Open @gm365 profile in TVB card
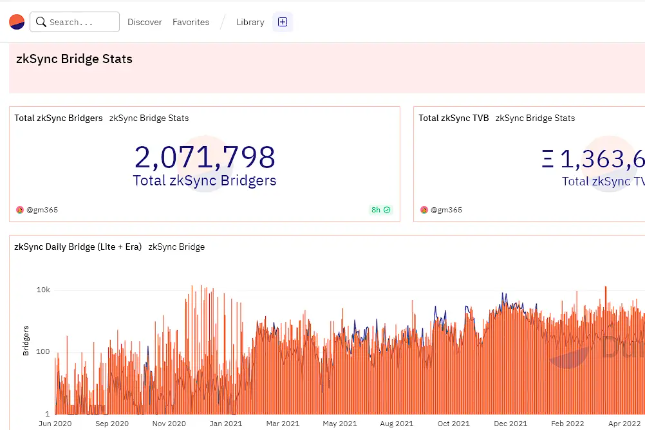Screen dimensions: 645x430 coord(446,210)
